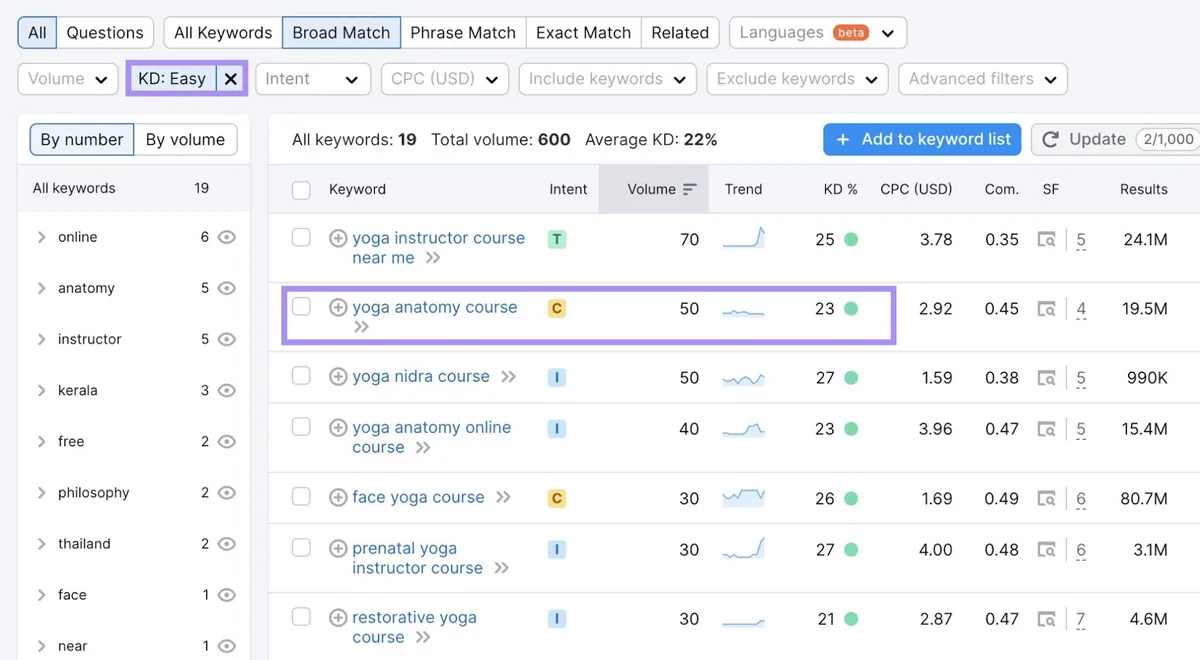Open SERP view icon for yoga anatomy course
The width and height of the screenshot is (1200, 660).
[x=1046, y=309]
